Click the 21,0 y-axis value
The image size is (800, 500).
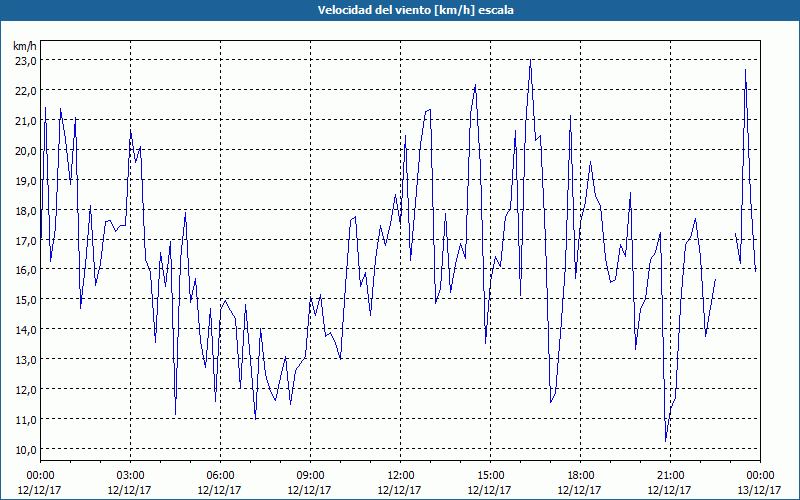point(25,121)
